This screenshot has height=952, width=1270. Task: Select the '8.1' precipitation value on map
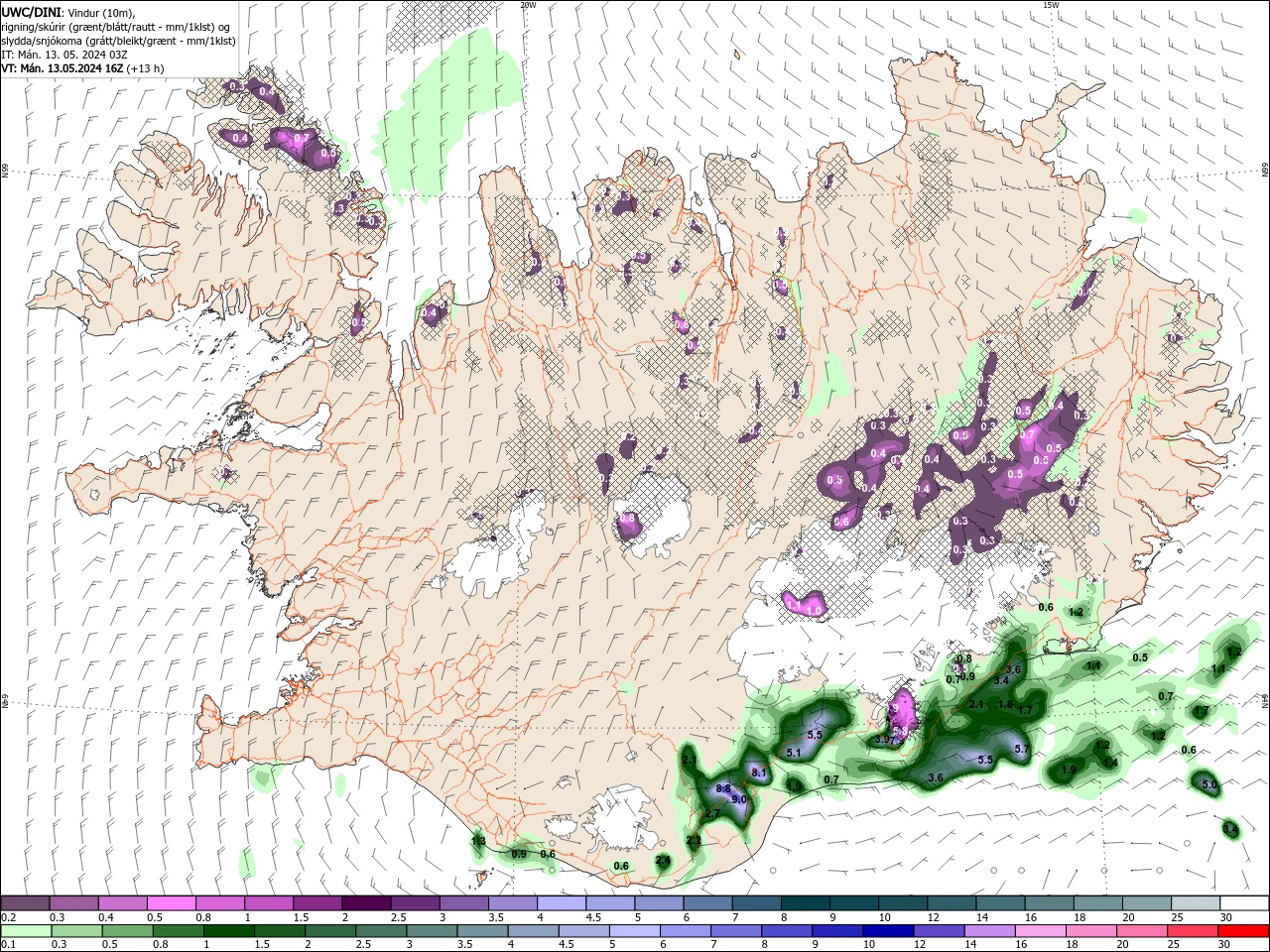(759, 773)
